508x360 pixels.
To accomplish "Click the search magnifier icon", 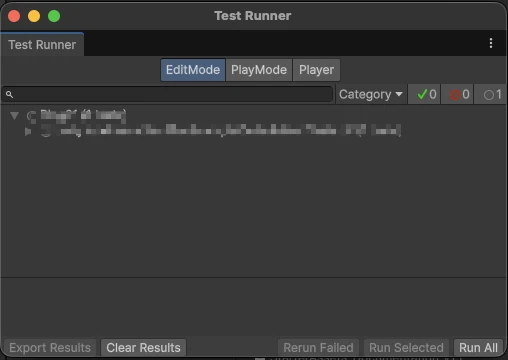I will (9, 95).
